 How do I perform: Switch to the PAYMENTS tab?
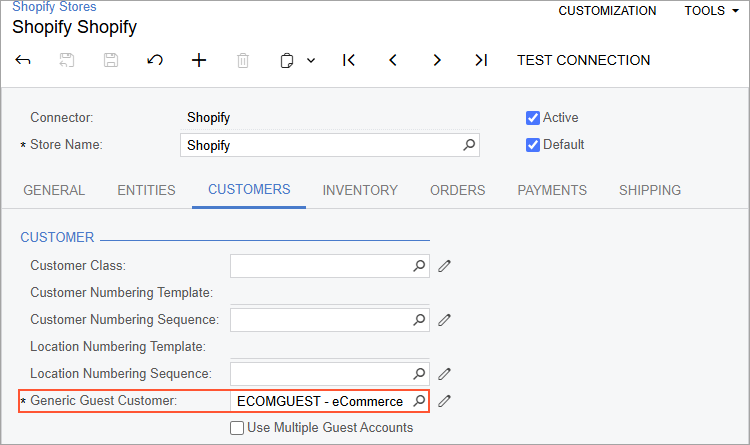tap(552, 190)
